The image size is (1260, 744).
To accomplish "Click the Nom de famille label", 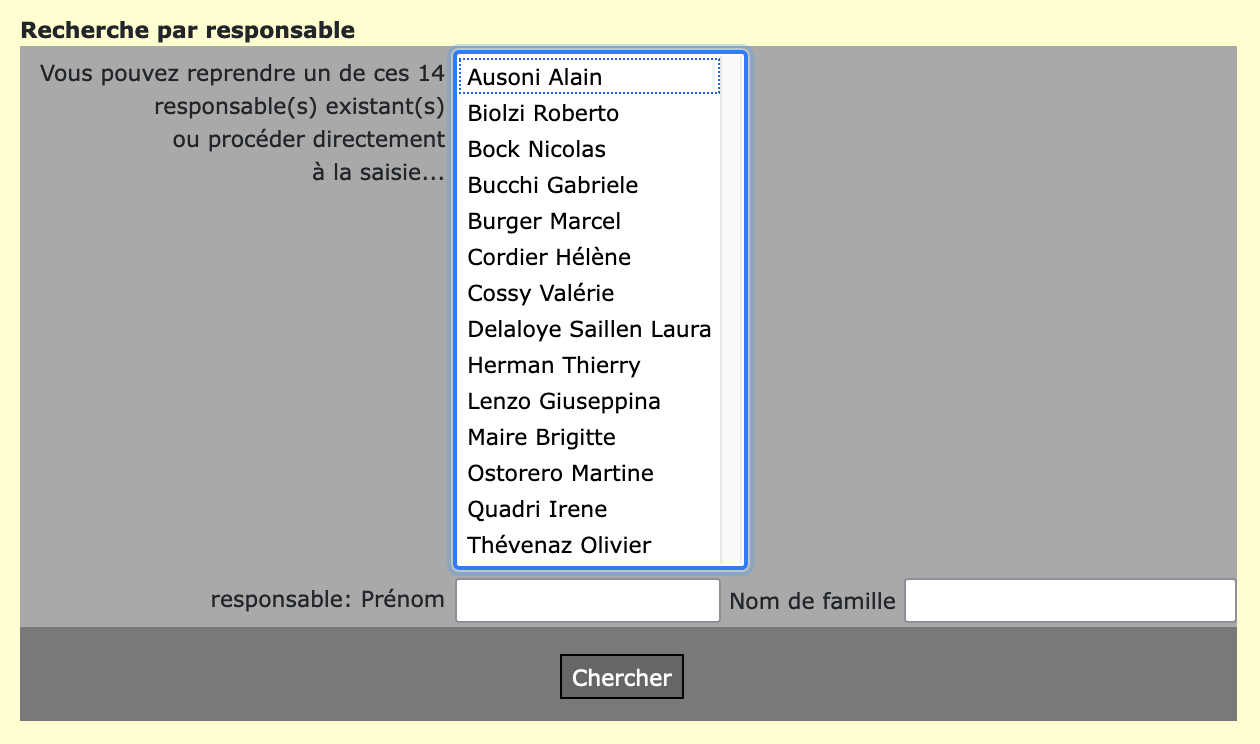I will tap(812, 601).
